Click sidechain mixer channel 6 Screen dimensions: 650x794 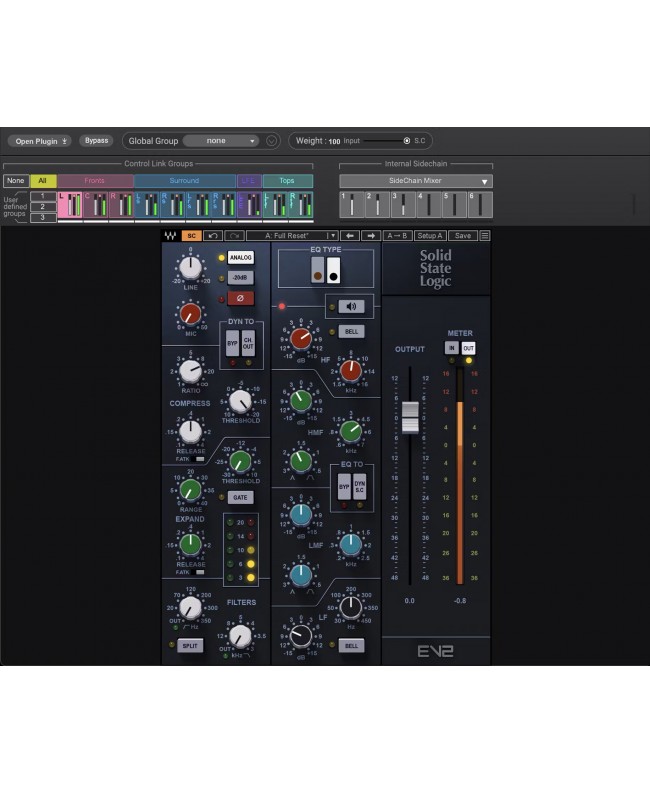480,205
